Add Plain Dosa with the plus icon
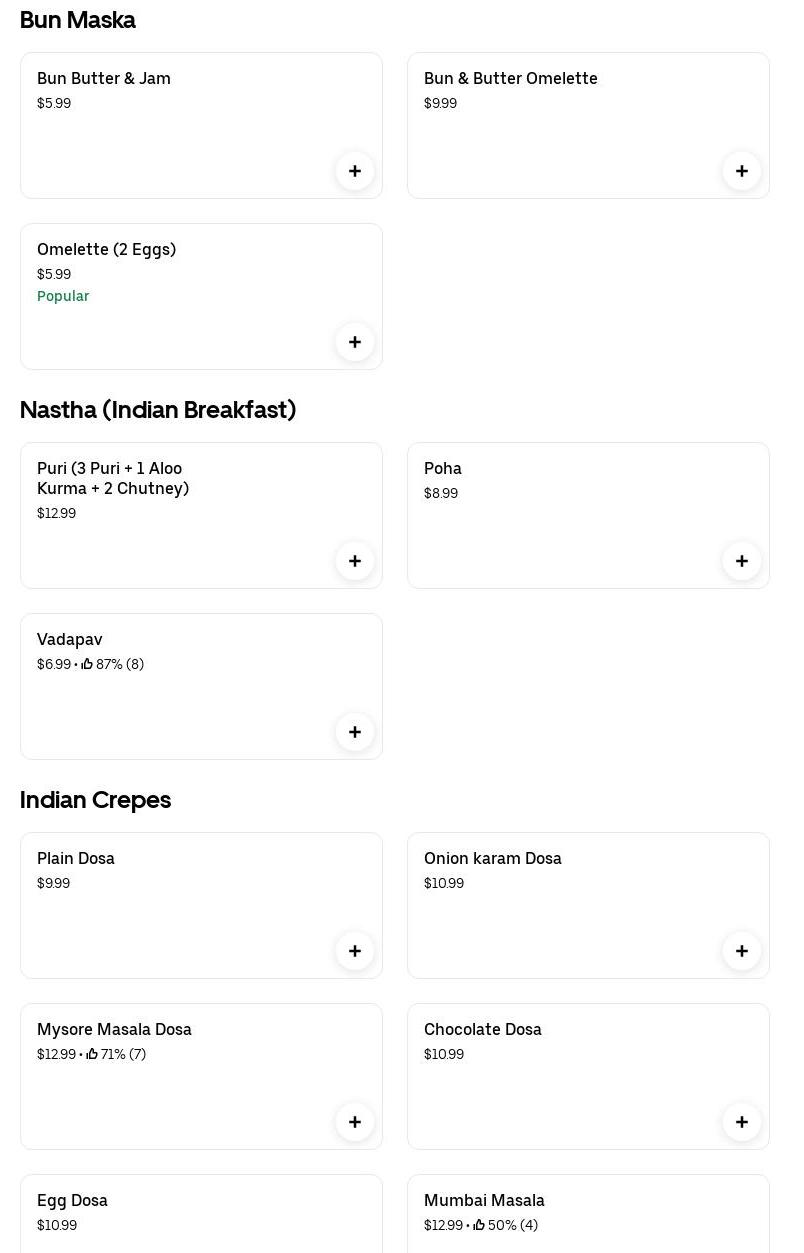 [355, 951]
